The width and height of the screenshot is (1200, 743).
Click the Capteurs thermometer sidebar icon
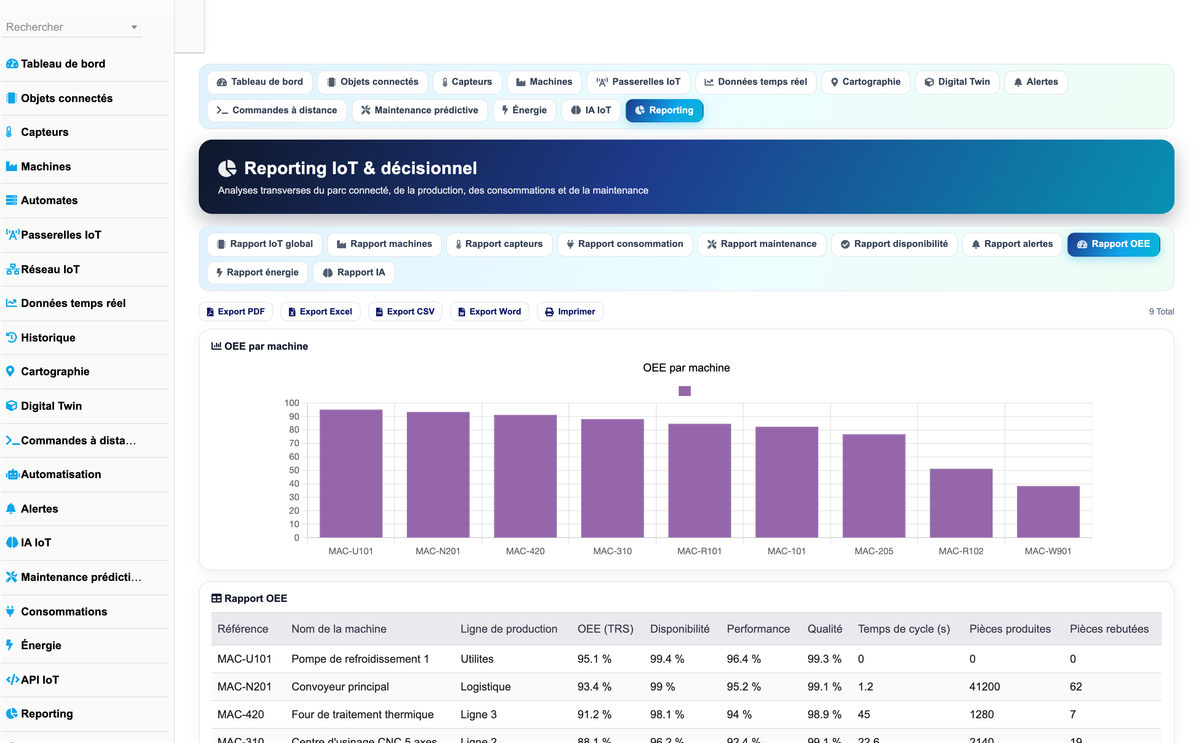[x=10, y=132]
